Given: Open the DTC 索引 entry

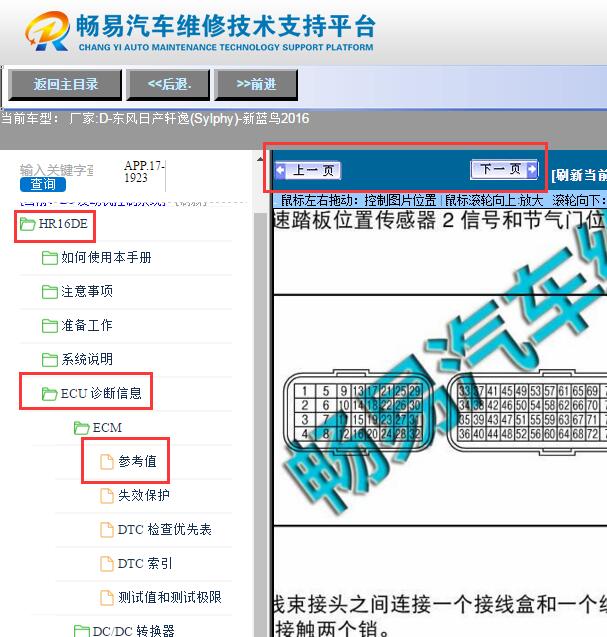Looking at the screenshot, I should 145,563.
